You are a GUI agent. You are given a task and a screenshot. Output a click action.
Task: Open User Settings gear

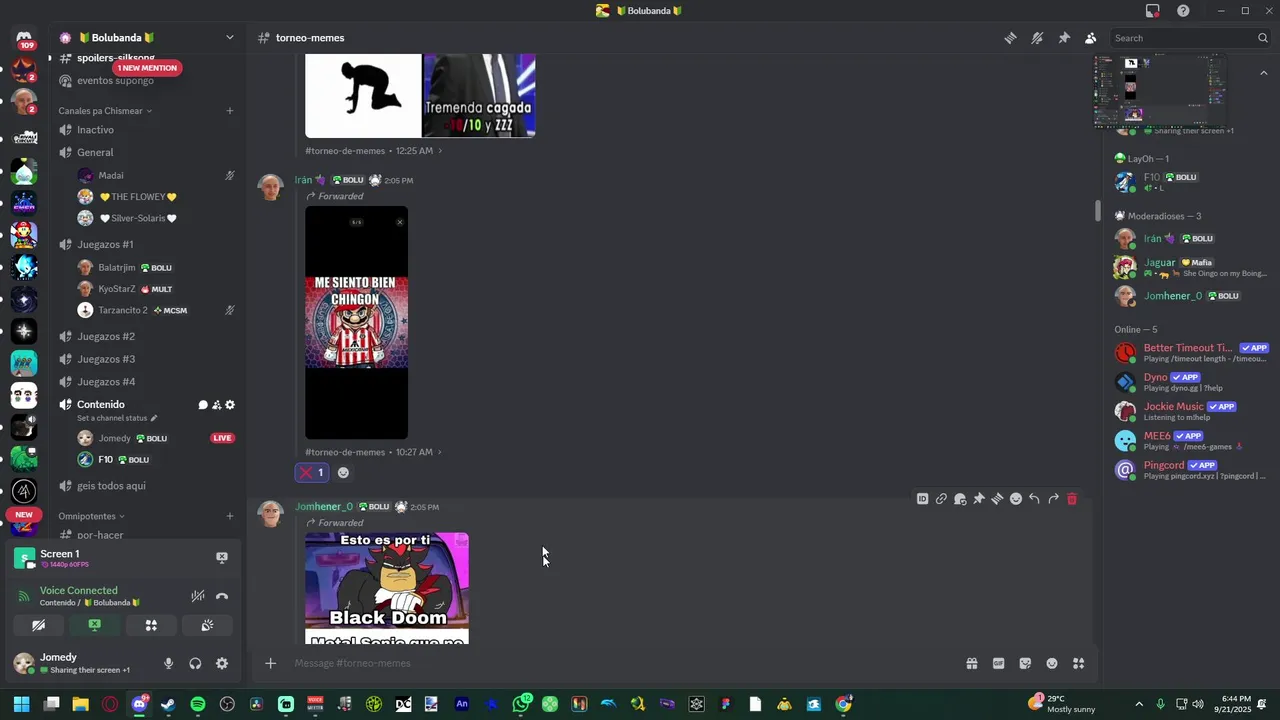pyautogui.click(x=222, y=663)
